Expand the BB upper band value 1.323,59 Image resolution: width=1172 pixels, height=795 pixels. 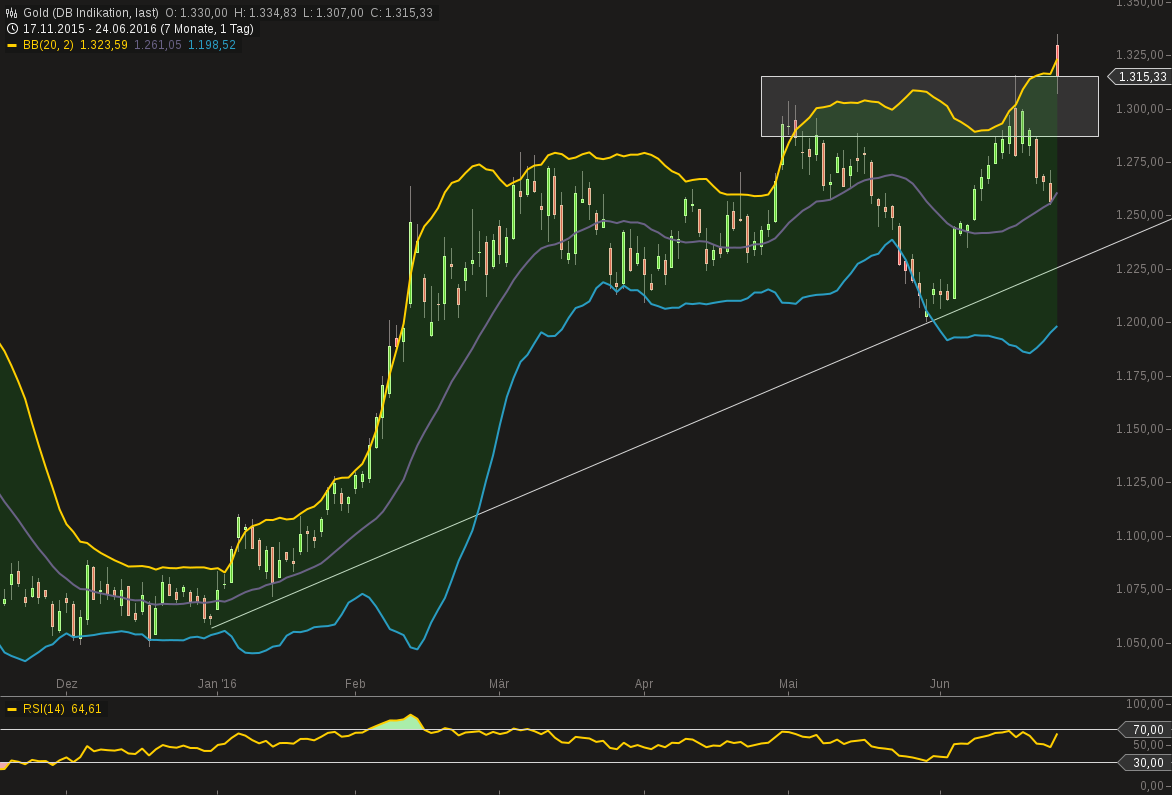tap(103, 45)
